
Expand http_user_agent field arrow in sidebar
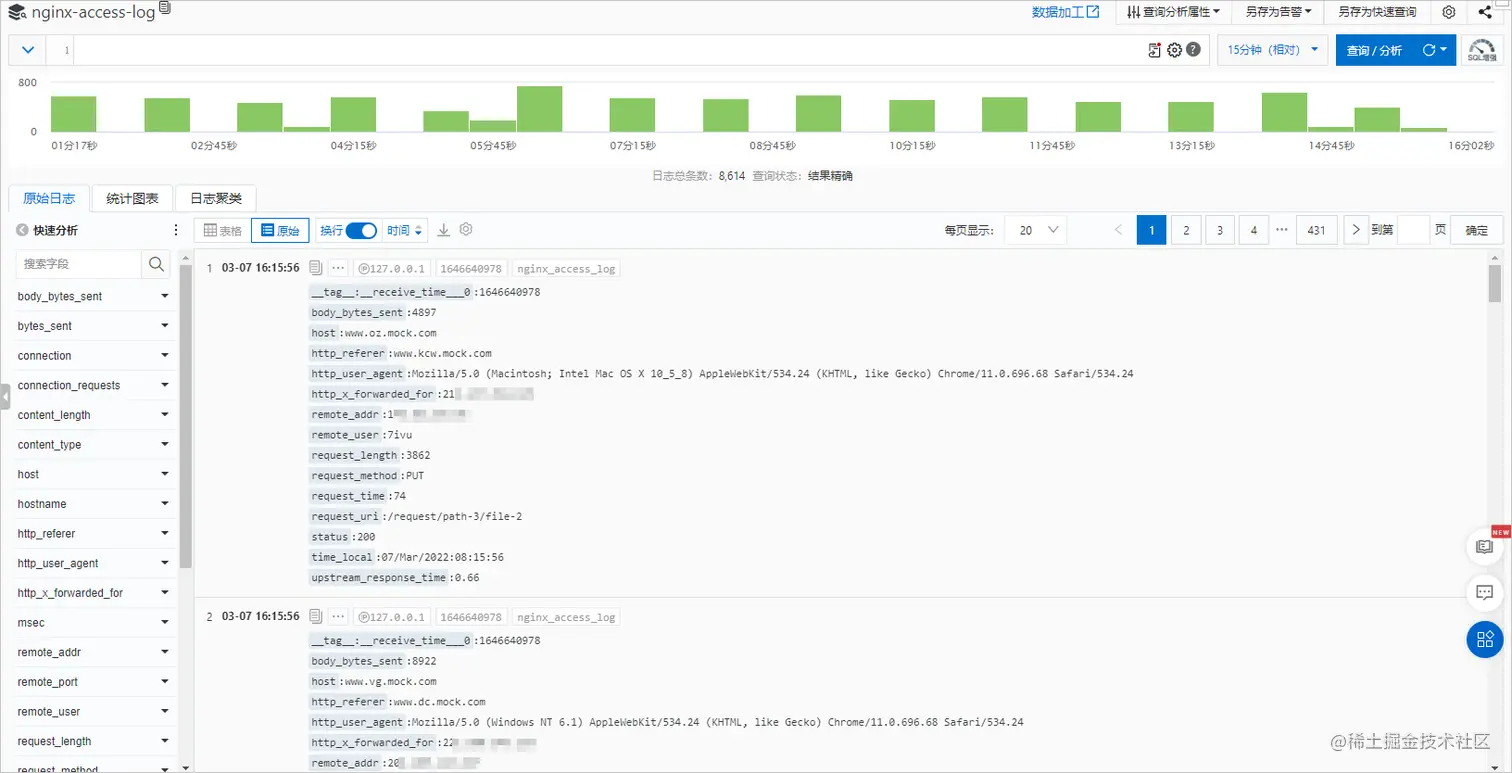(165, 563)
